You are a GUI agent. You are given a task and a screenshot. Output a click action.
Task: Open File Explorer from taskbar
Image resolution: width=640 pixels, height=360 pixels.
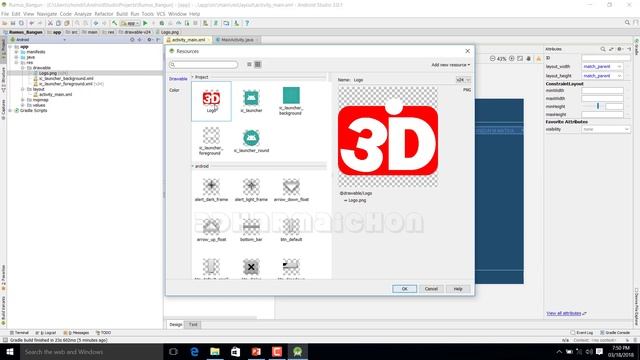[x=215, y=351]
